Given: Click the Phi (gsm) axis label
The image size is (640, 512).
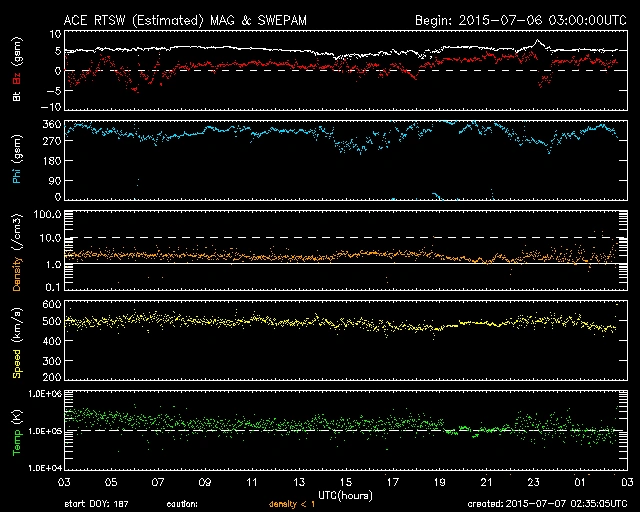Looking at the screenshot, I should tap(17, 160).
